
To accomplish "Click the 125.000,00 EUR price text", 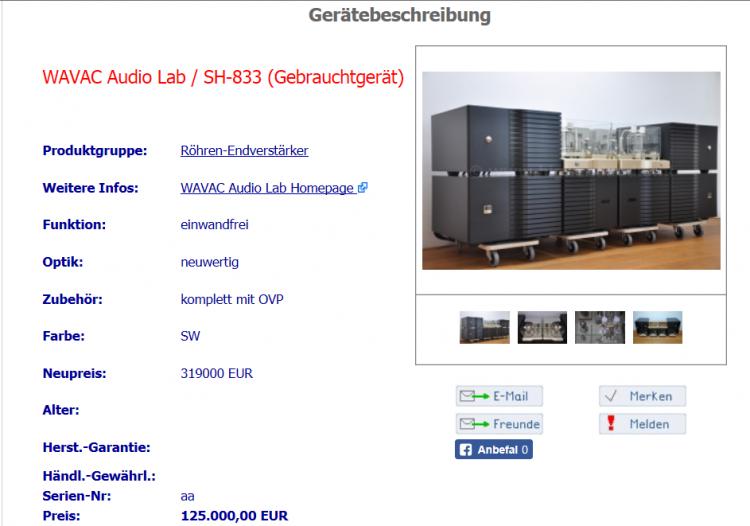I will click(x=234, y=516).
